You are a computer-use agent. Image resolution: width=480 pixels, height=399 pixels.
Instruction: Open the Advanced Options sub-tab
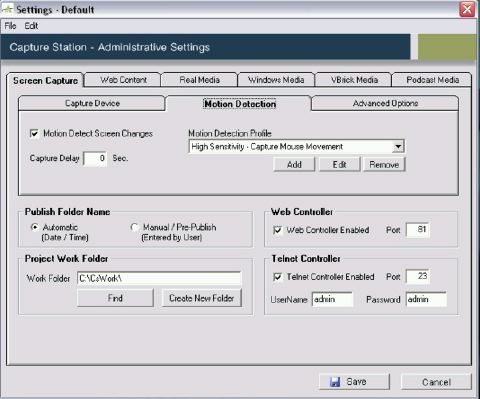point(385,103)
